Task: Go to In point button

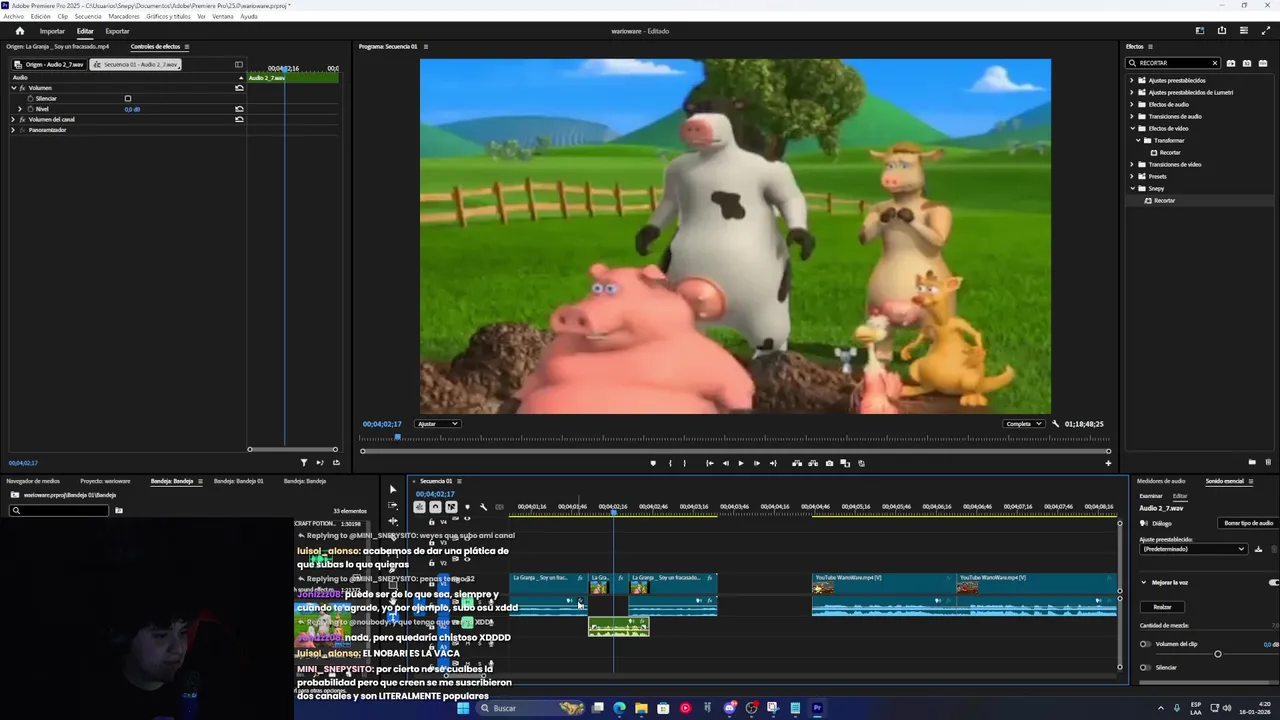Action: (709, 463)
